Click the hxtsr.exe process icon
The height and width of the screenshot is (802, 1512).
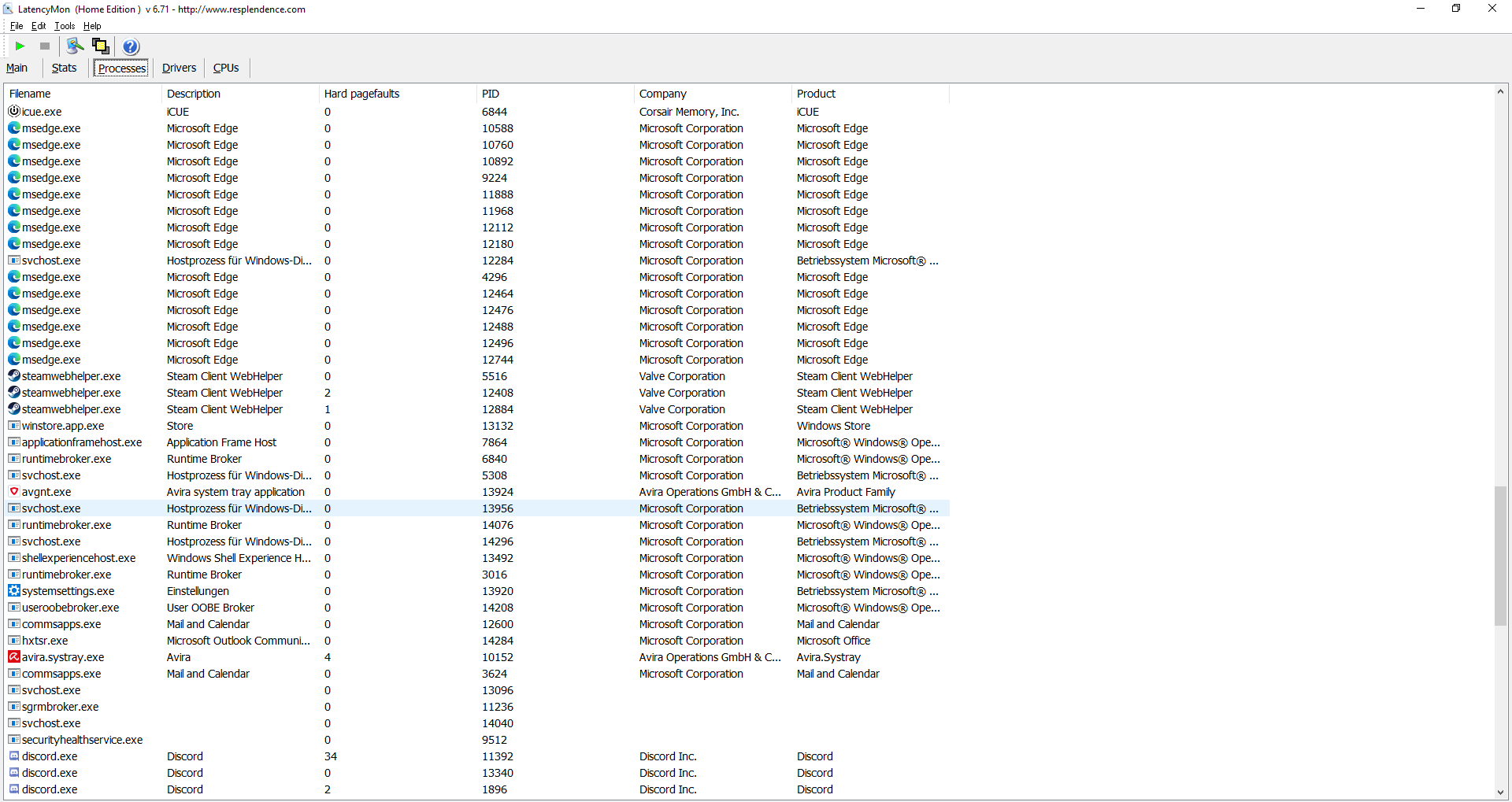[x=14, y=640]
